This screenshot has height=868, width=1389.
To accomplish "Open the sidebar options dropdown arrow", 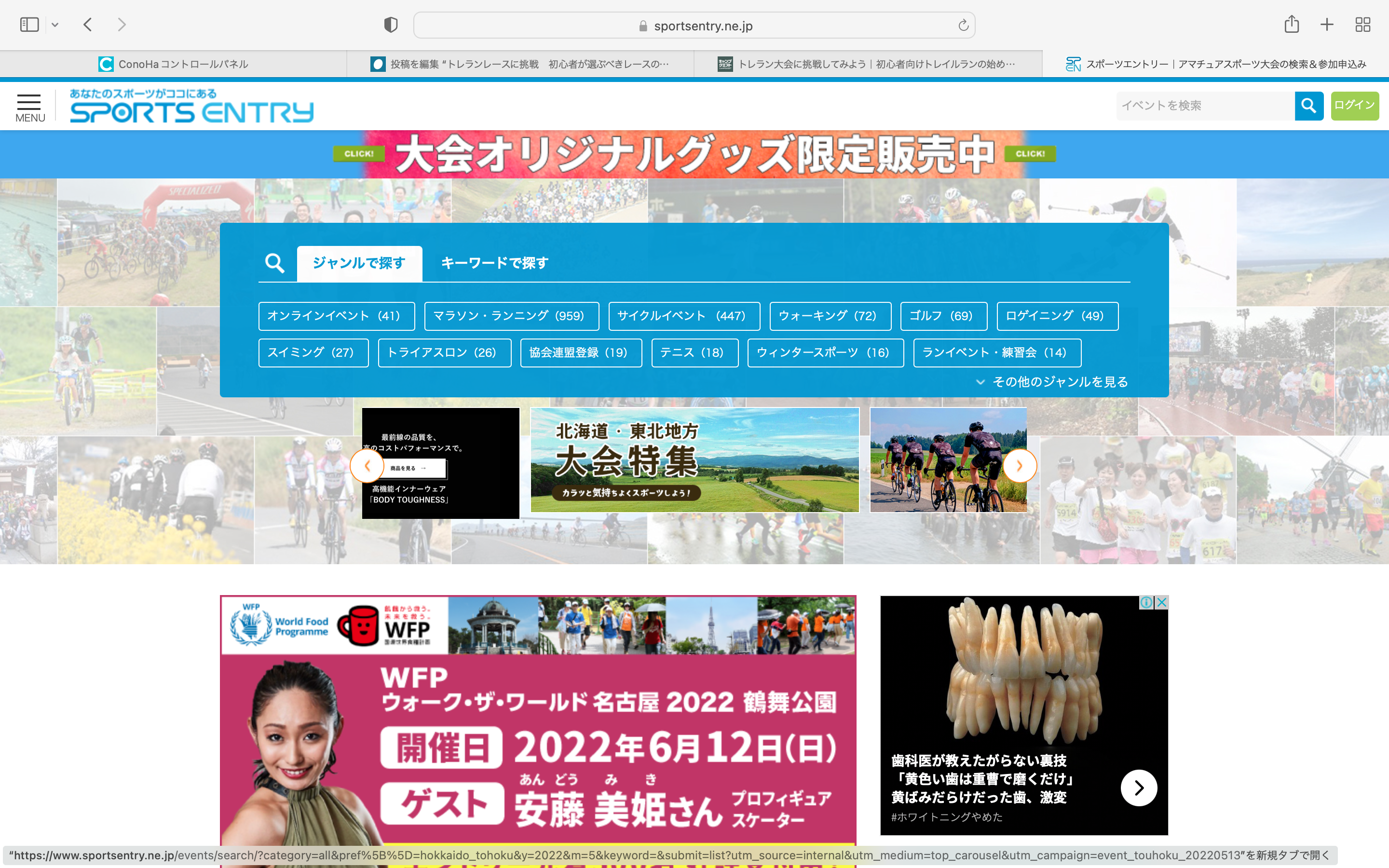I will coord(55,25).
